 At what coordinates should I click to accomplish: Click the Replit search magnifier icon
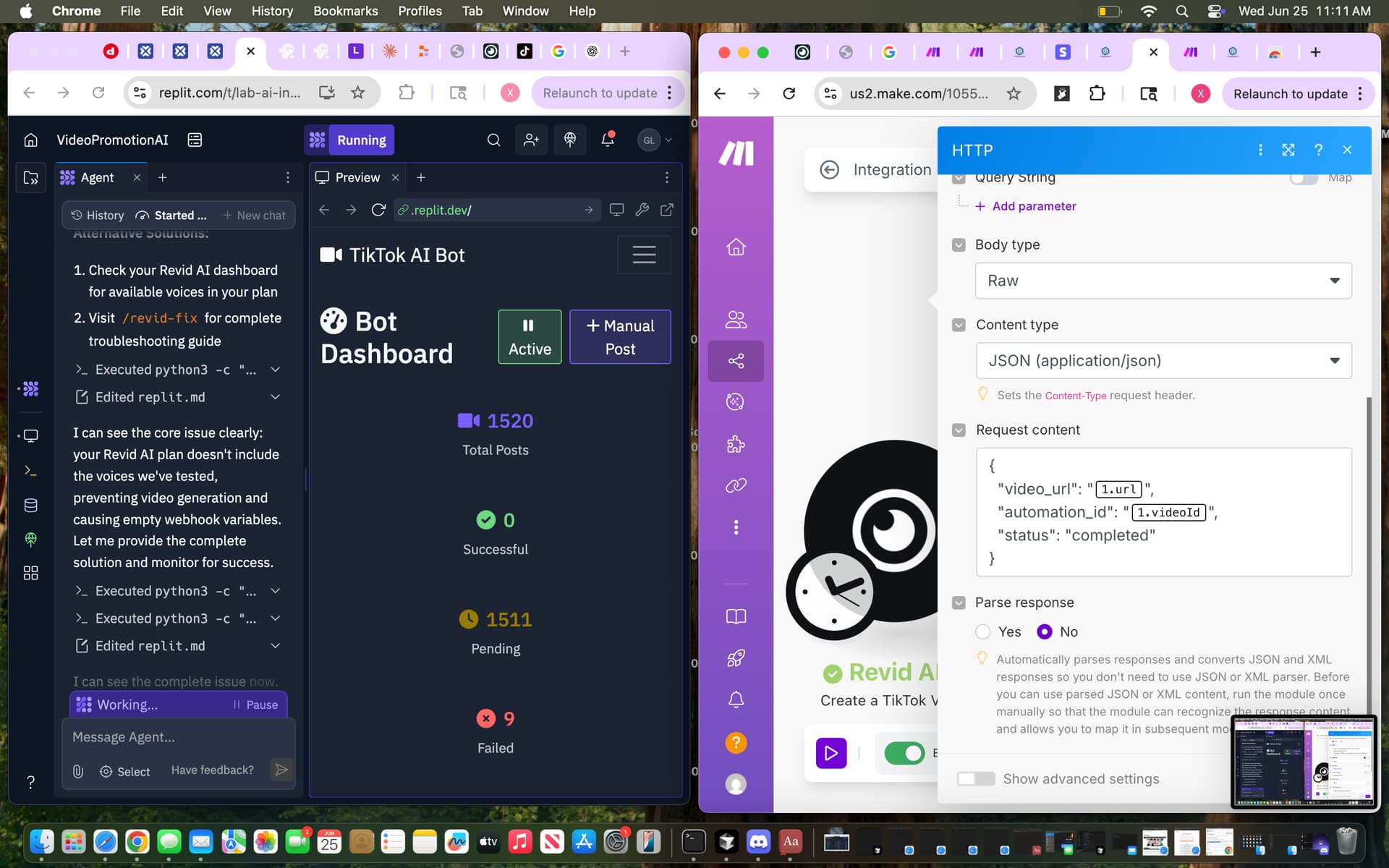click(493, 140)
